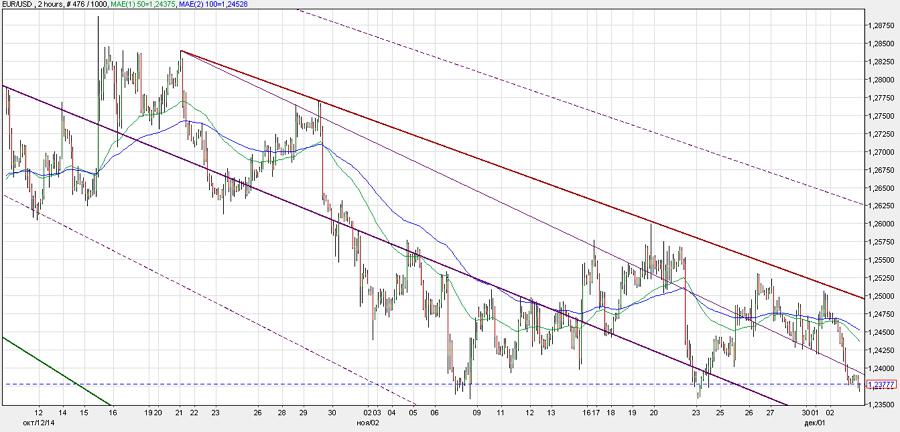Click the day 21 time-axis label
The height and width of the screenshot is (432, 900).
[x=179, y=412]
